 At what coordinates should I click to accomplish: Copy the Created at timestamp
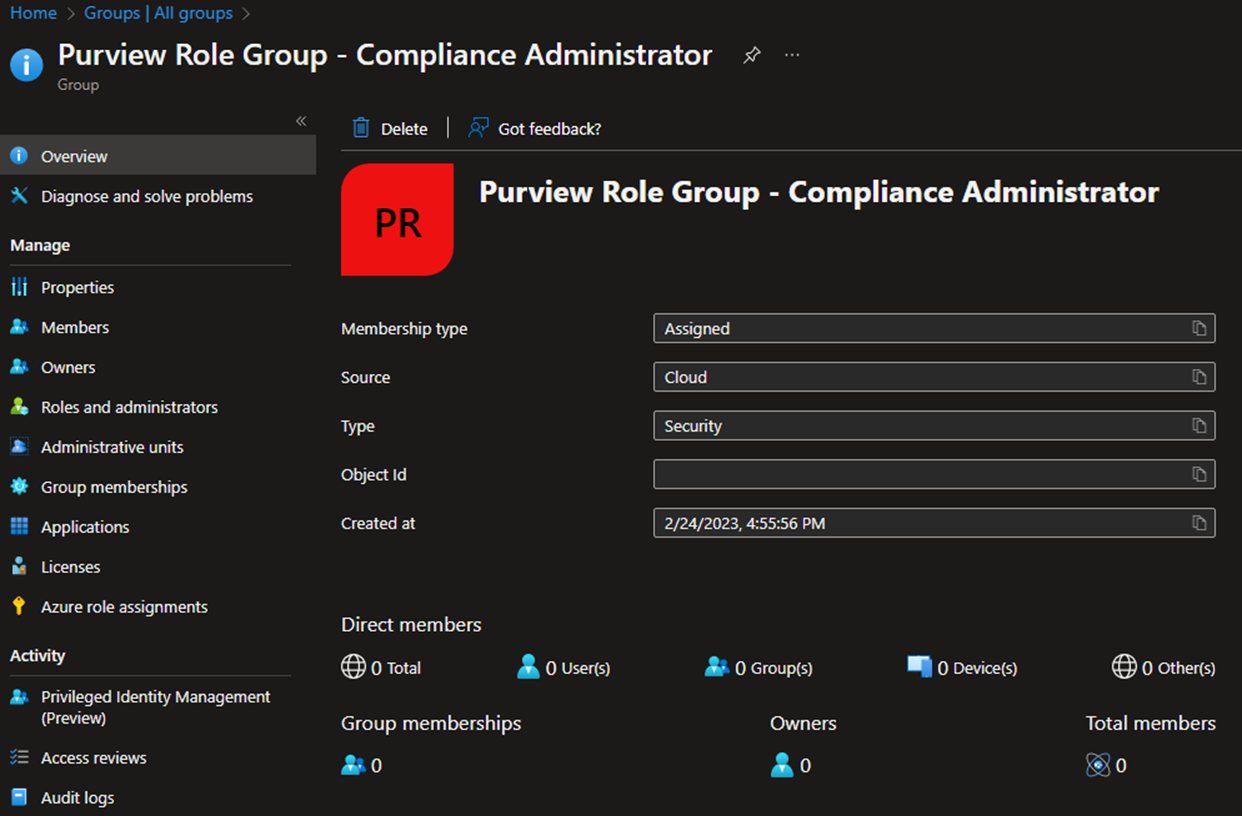click(1199, 522)
